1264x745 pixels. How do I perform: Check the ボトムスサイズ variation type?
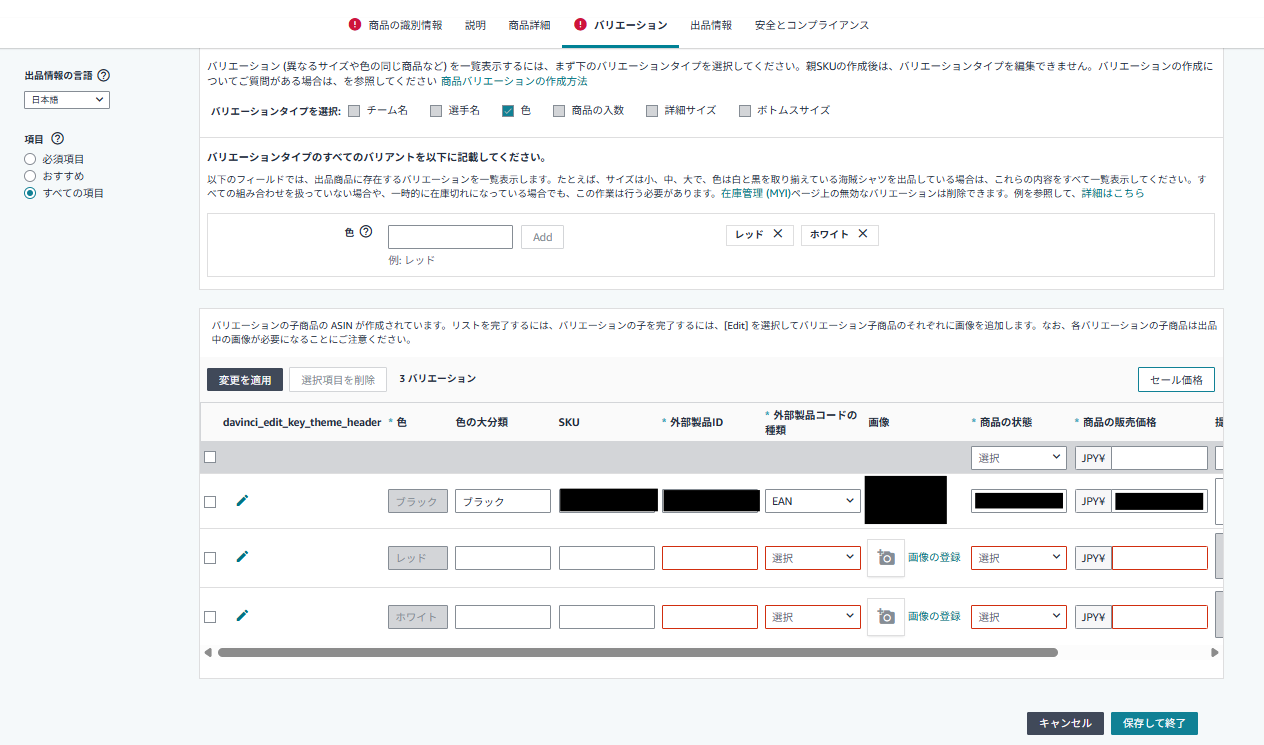click(745, 111)
